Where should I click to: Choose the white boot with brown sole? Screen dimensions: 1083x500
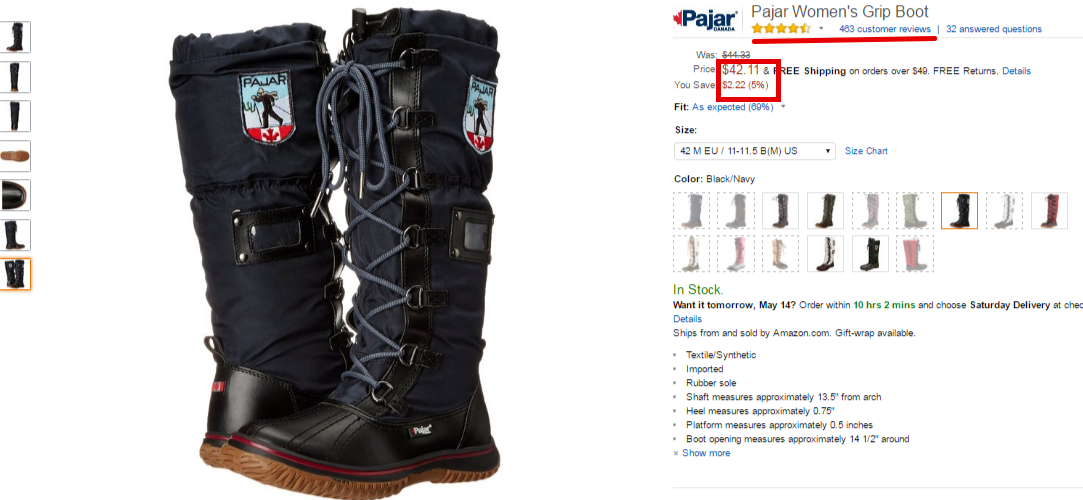pyautogui.click(x=825, y=253)
